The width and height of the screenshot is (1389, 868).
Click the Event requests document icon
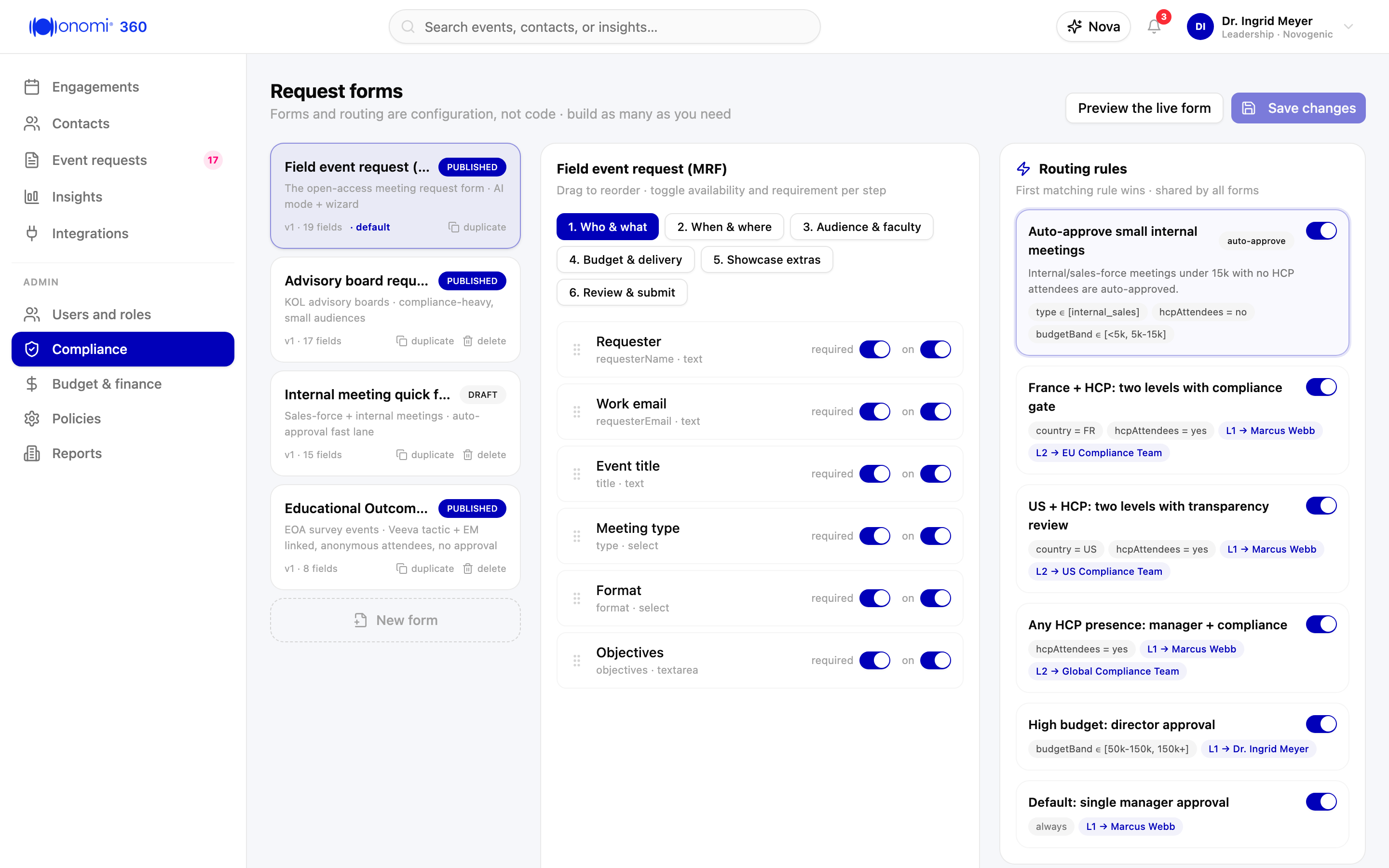(x=32, y=160)
